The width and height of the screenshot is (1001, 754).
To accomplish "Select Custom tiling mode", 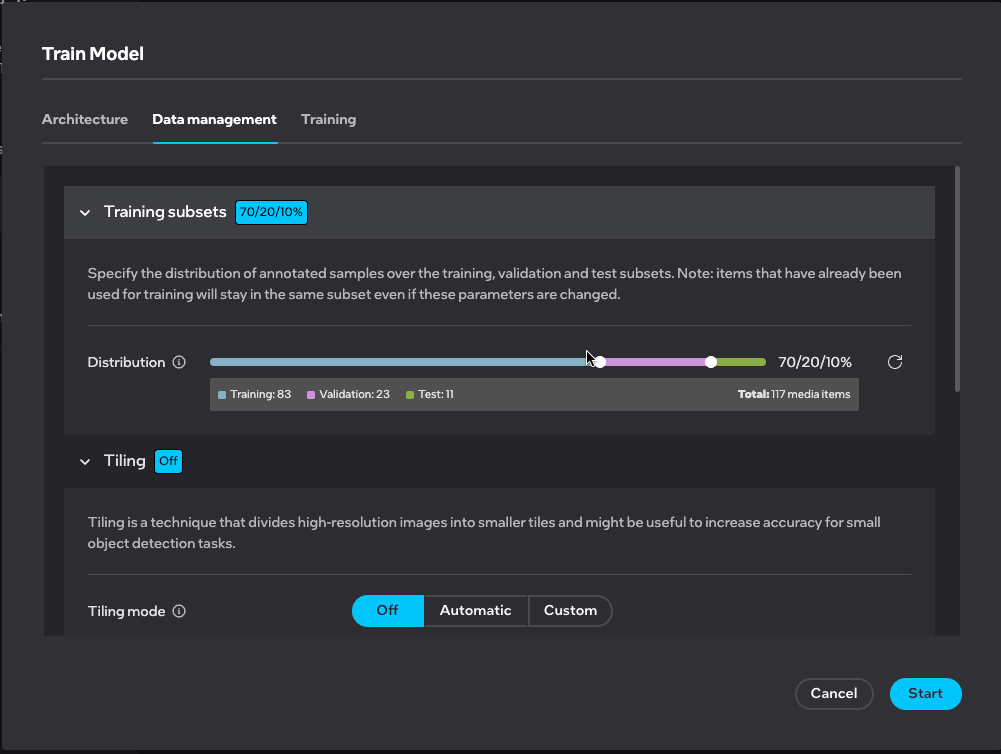I will (570, 611).
